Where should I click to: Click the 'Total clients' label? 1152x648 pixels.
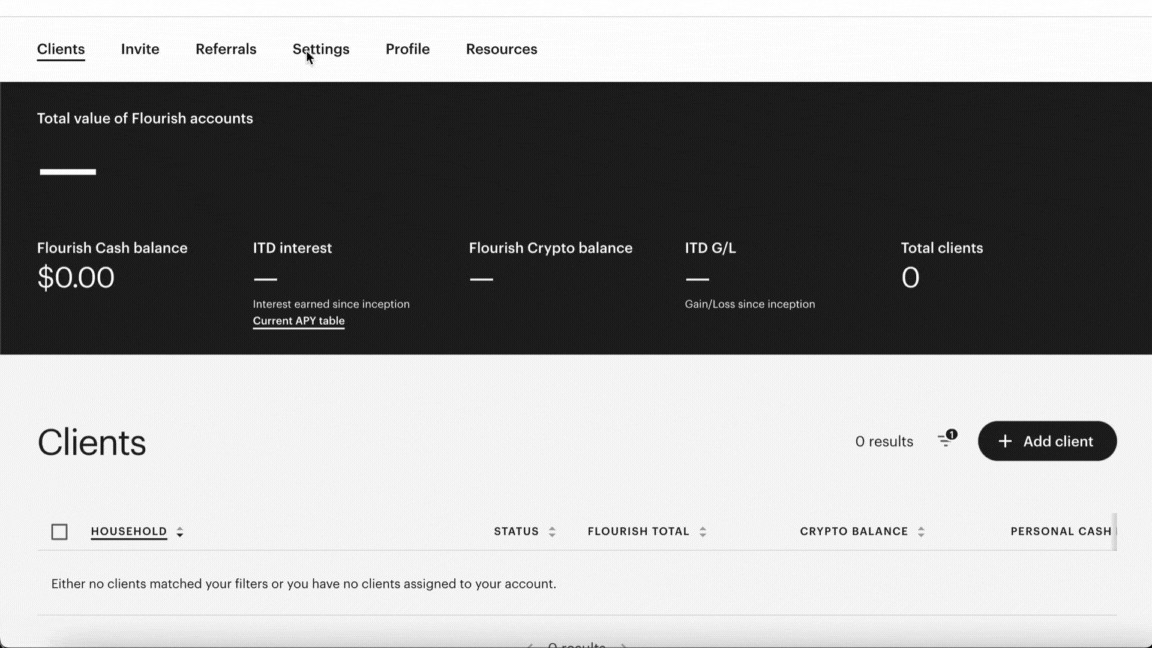click(942, 248)
